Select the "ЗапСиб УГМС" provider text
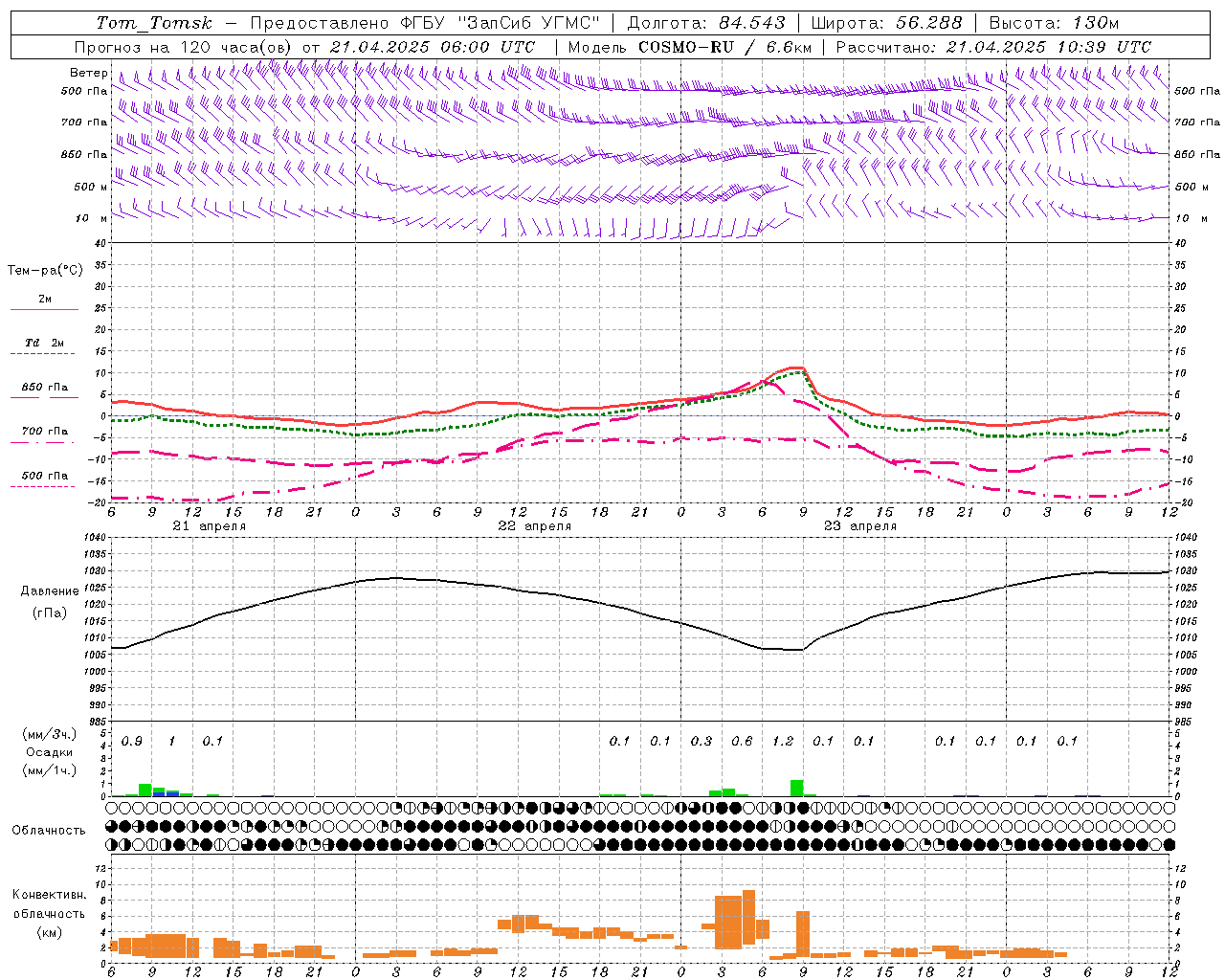Screen dimensions: 1225x980 click(x=532, y=23)
